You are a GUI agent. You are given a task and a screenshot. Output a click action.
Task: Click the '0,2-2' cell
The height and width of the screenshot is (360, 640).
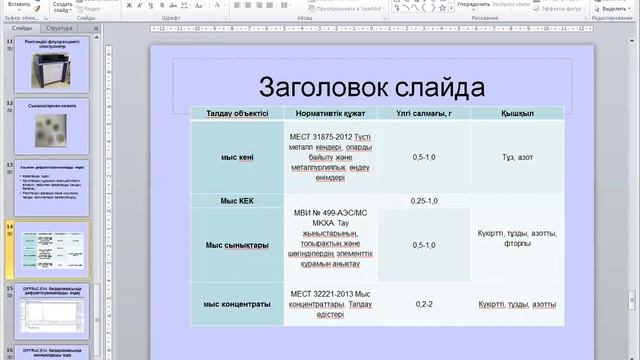[x=424, y=304]
